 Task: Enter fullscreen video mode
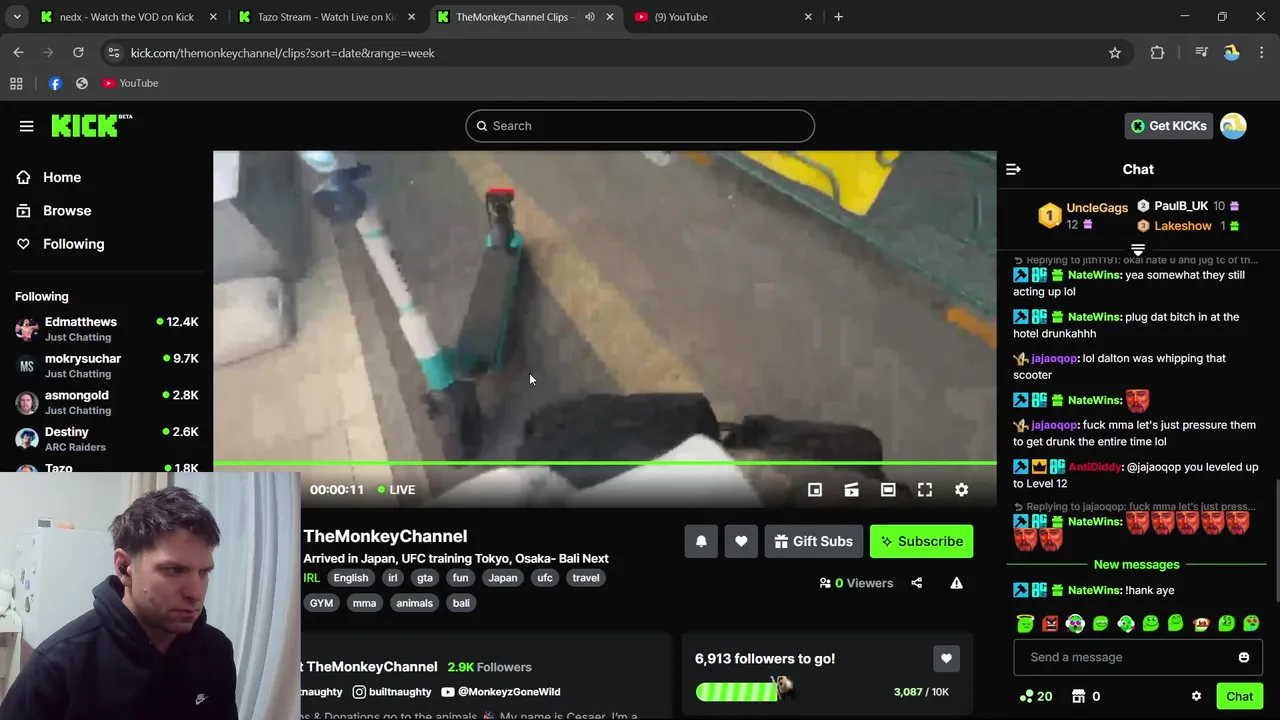click(x=925, y=490)
